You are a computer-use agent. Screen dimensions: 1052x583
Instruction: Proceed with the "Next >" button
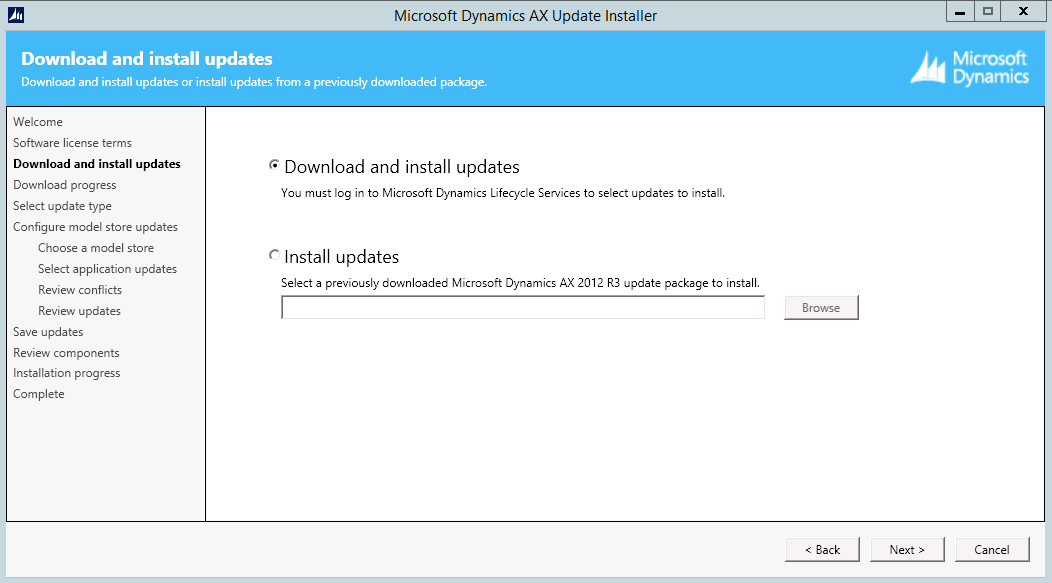point(907,549)
